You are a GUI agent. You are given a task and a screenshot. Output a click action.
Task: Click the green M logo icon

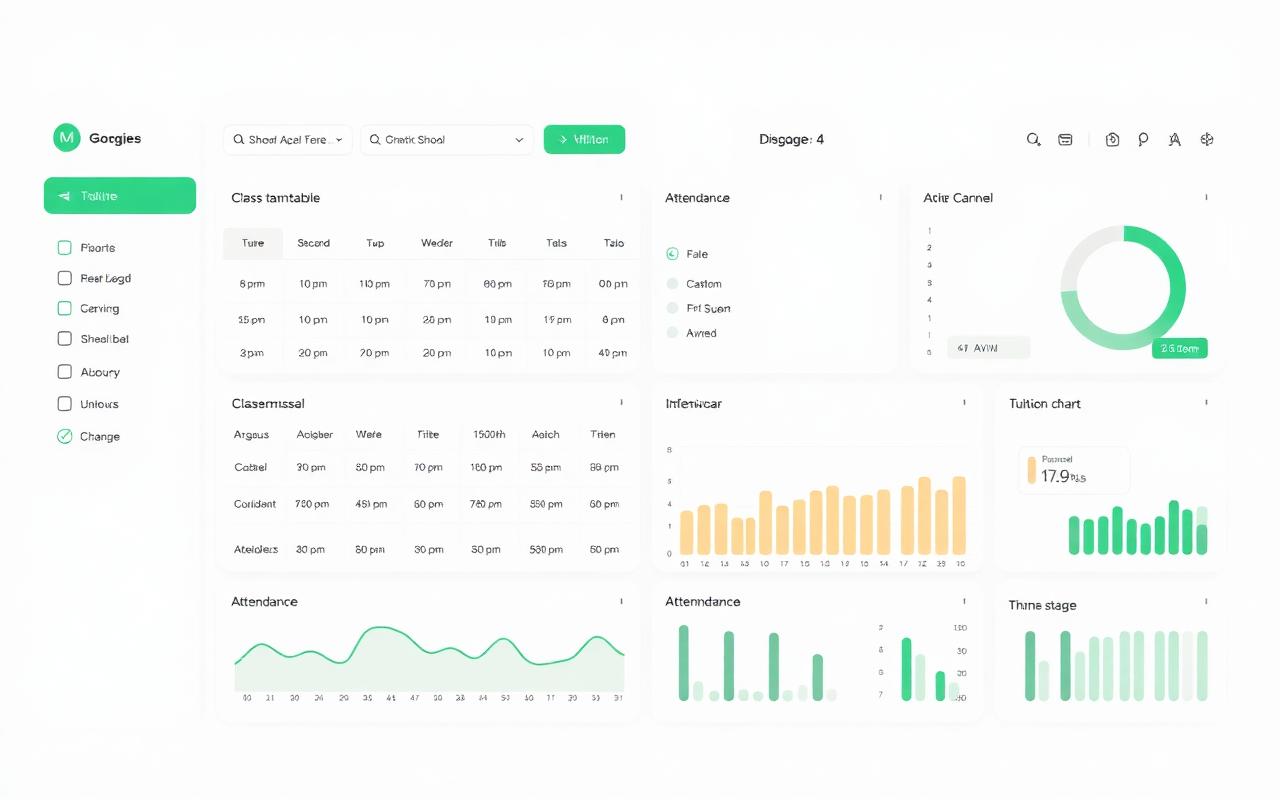pyautogui.click(x=66, y=138)
